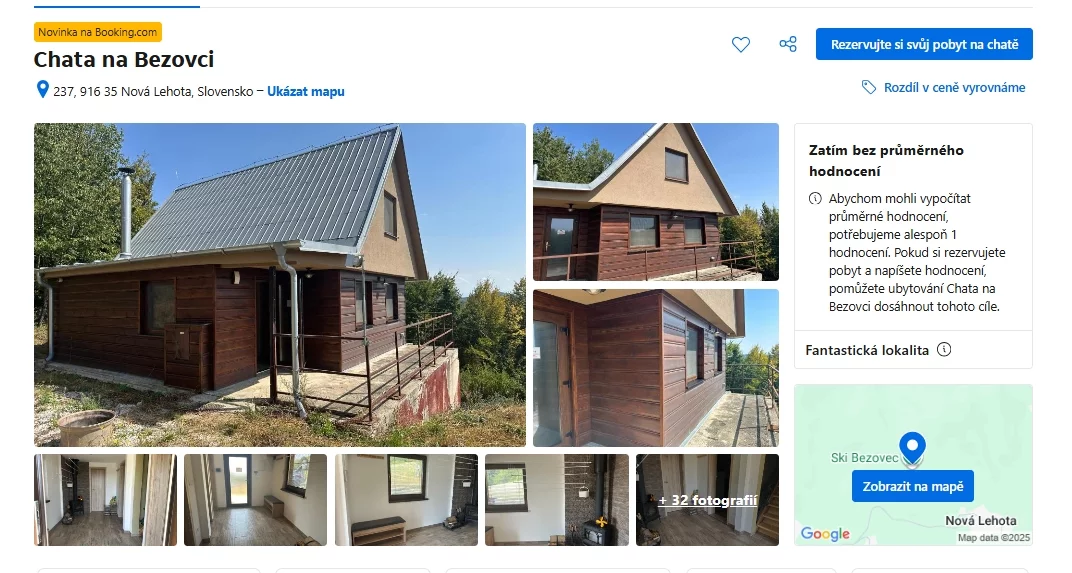This screenshot has height=573, width=1072.
Task: Click the share icon
Action: tap(788, 44)
